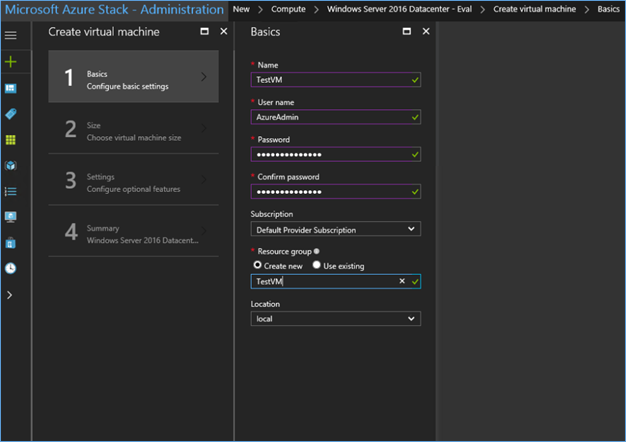Image resolution: width=626 pixels, height=442 pixels.
Task: Select the Use existing radio button
Action: 317,265
